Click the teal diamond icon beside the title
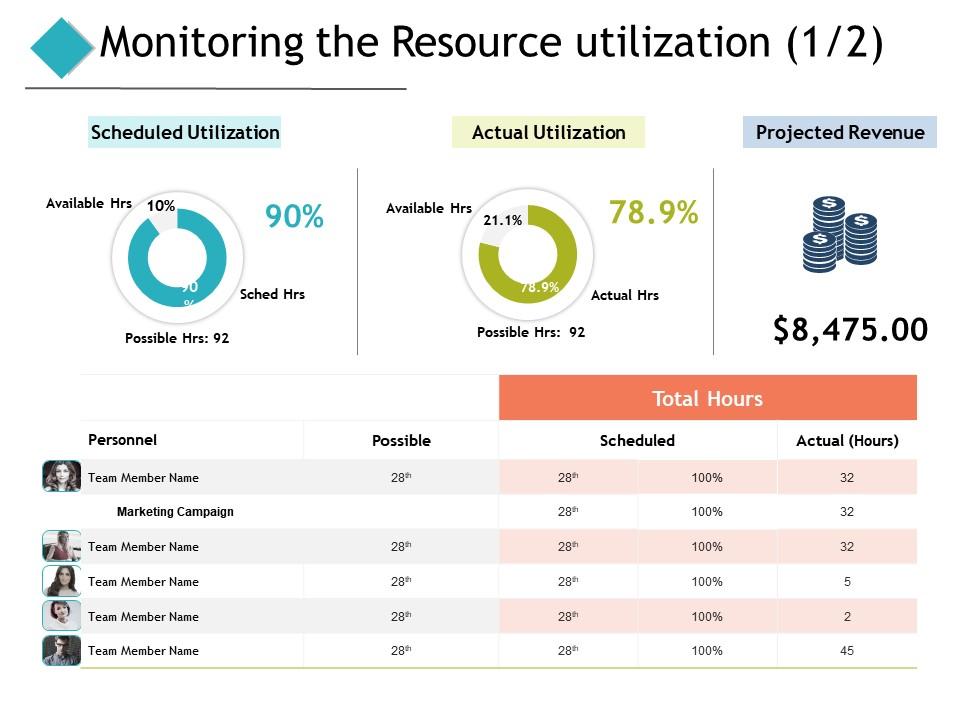Image resolution: width=960 pixels, height=720 pixels. tap(62, 47)
